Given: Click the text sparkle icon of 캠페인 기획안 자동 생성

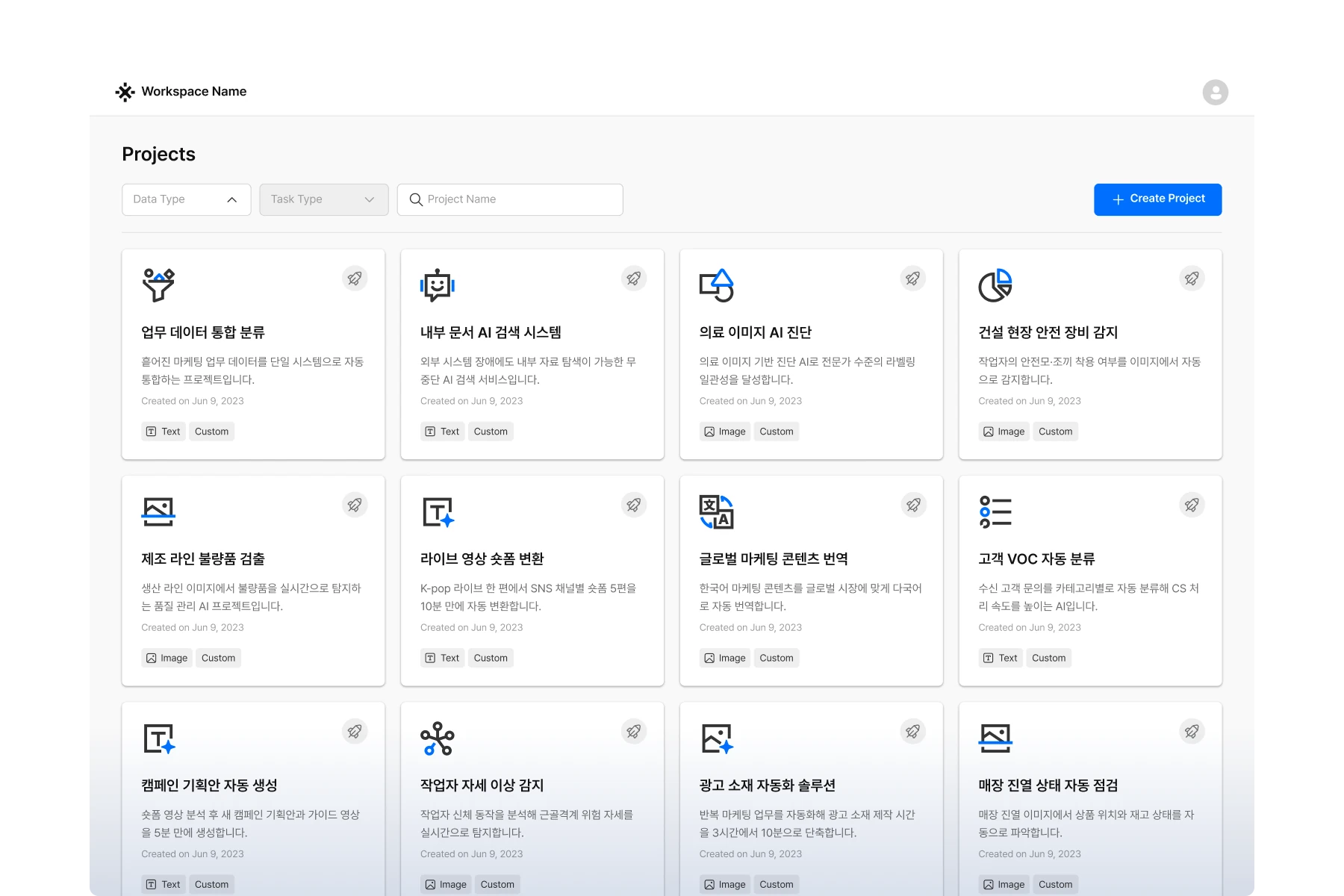Looking at the screenshot, I should tap(160, 738).
